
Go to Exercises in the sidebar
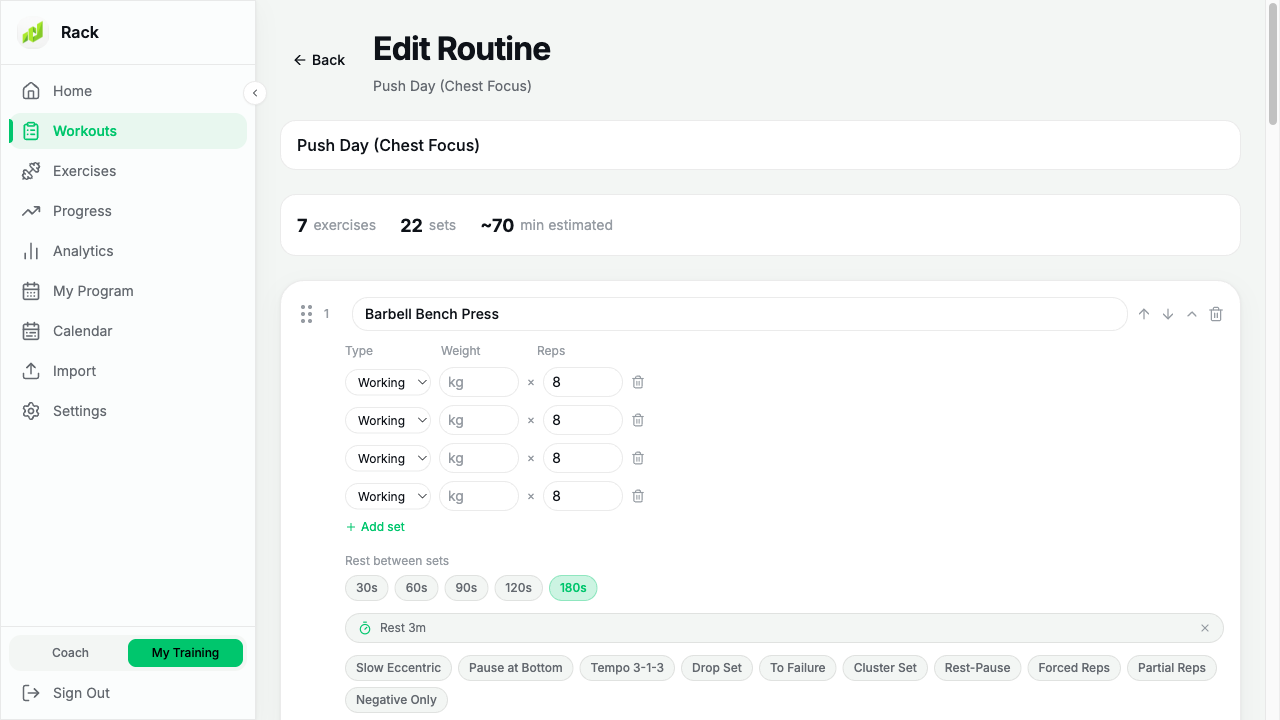pos(128,171)
